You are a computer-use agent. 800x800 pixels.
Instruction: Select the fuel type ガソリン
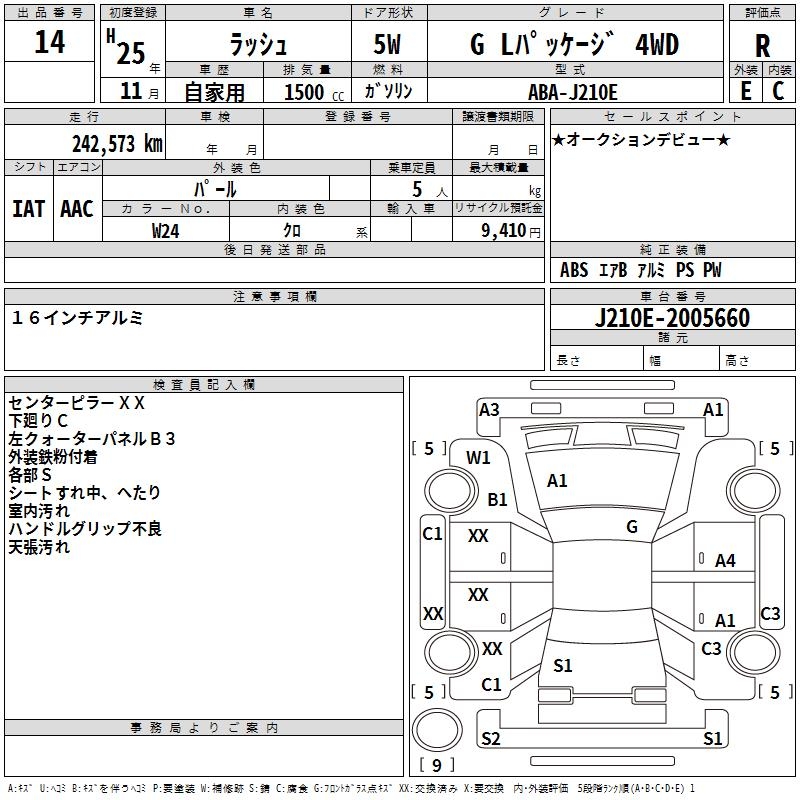388,91
